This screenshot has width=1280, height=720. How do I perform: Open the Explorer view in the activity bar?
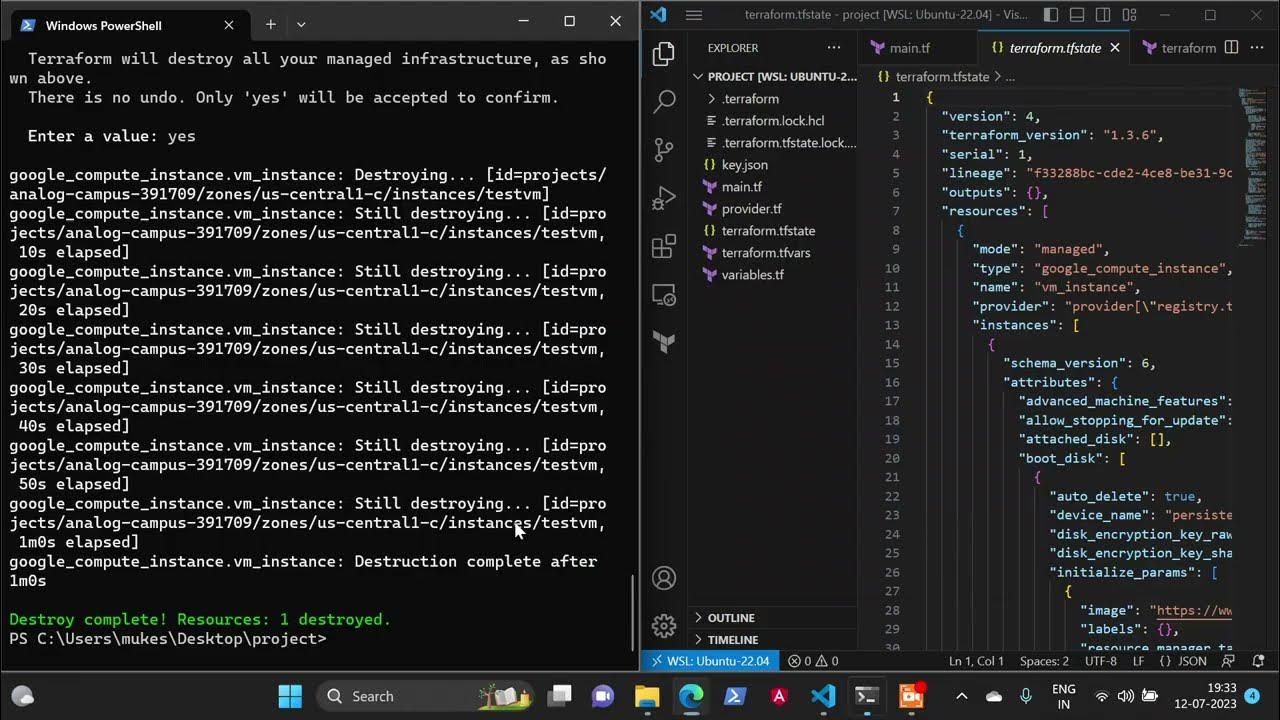(664, 55)
